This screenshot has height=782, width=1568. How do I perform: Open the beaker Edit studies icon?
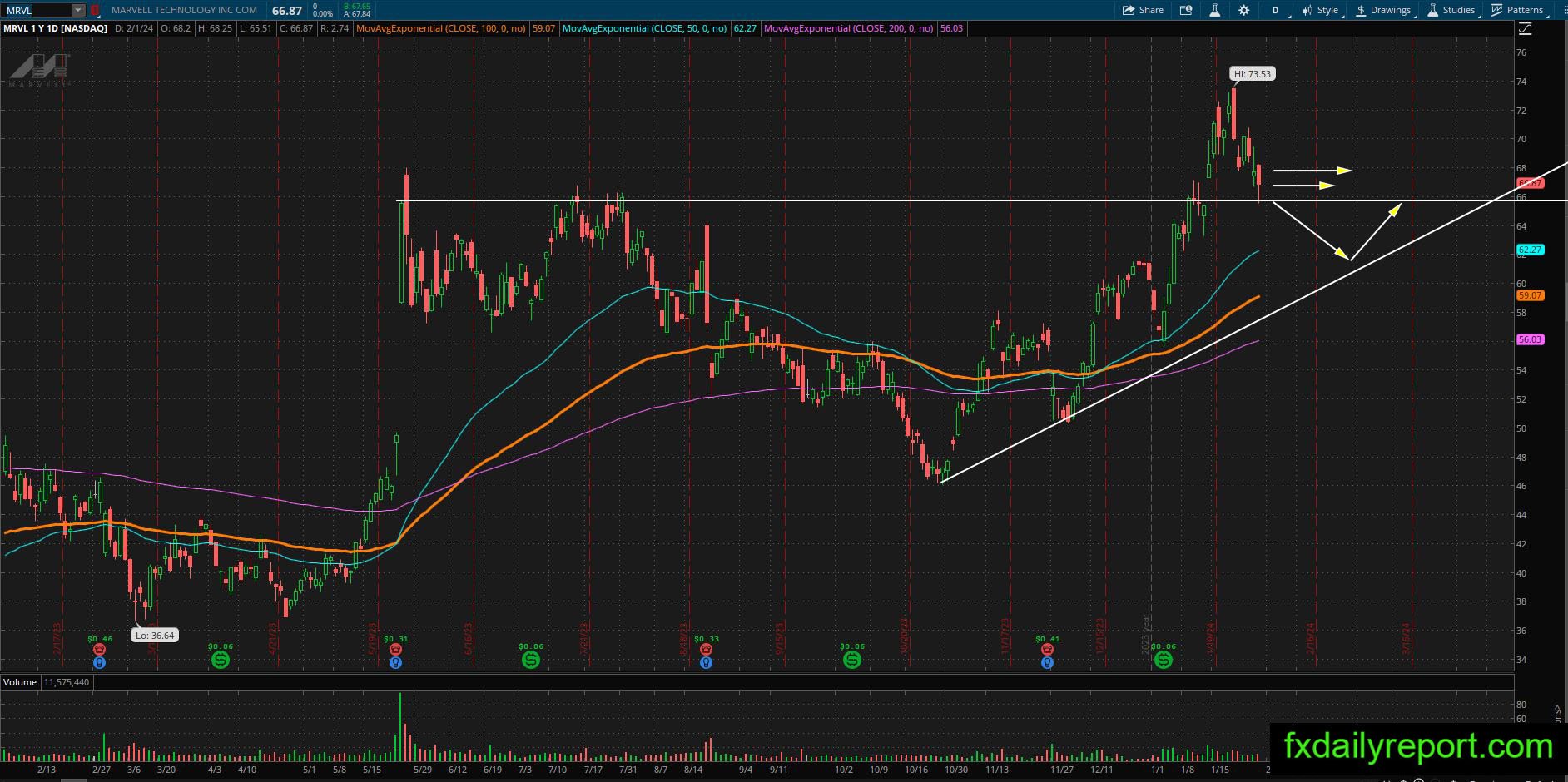click(1215, 10)
